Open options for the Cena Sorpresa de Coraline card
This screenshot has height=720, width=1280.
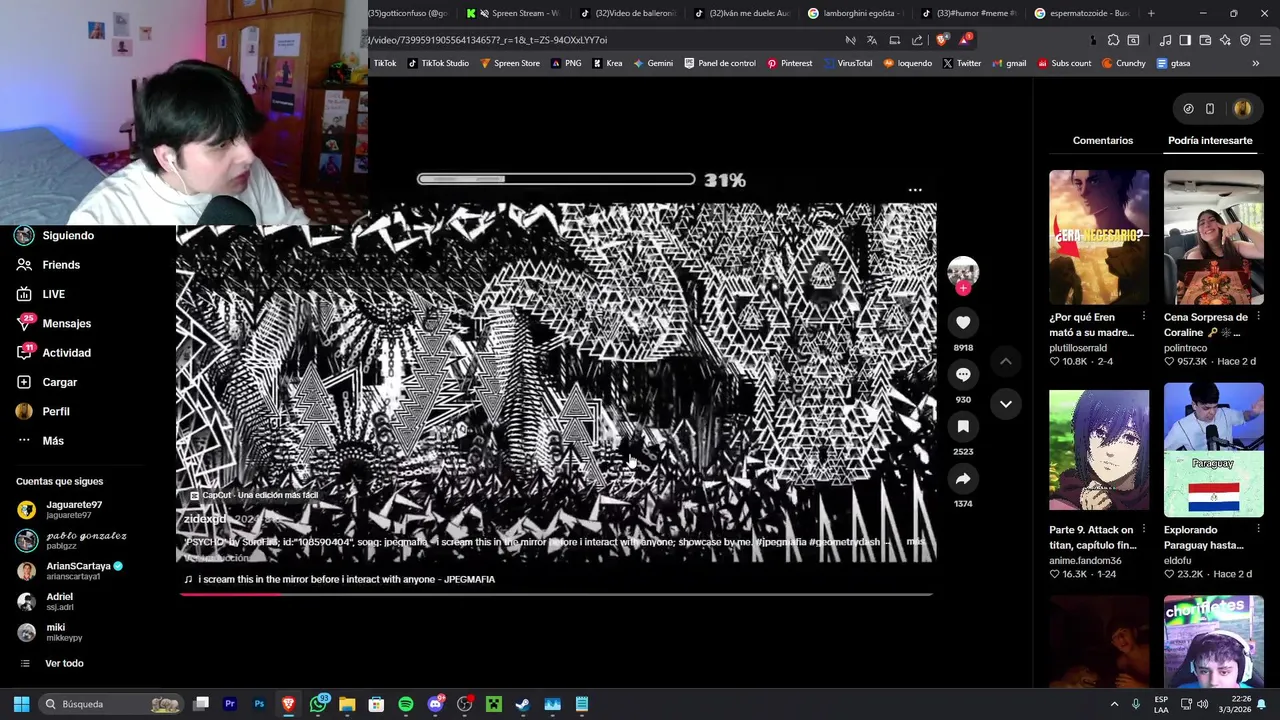pos(1258,316)
